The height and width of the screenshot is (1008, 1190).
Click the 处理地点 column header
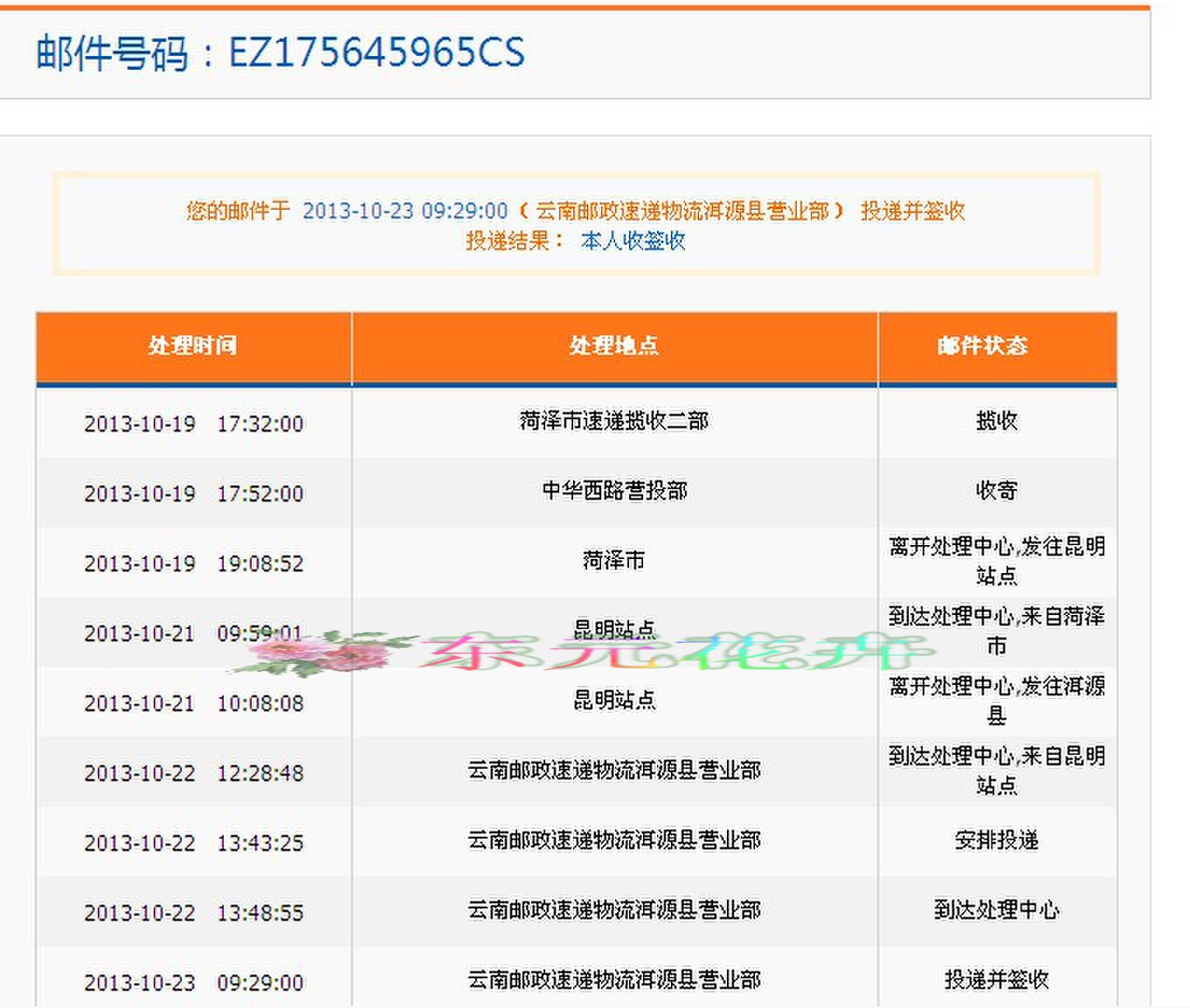pos(614,346)
